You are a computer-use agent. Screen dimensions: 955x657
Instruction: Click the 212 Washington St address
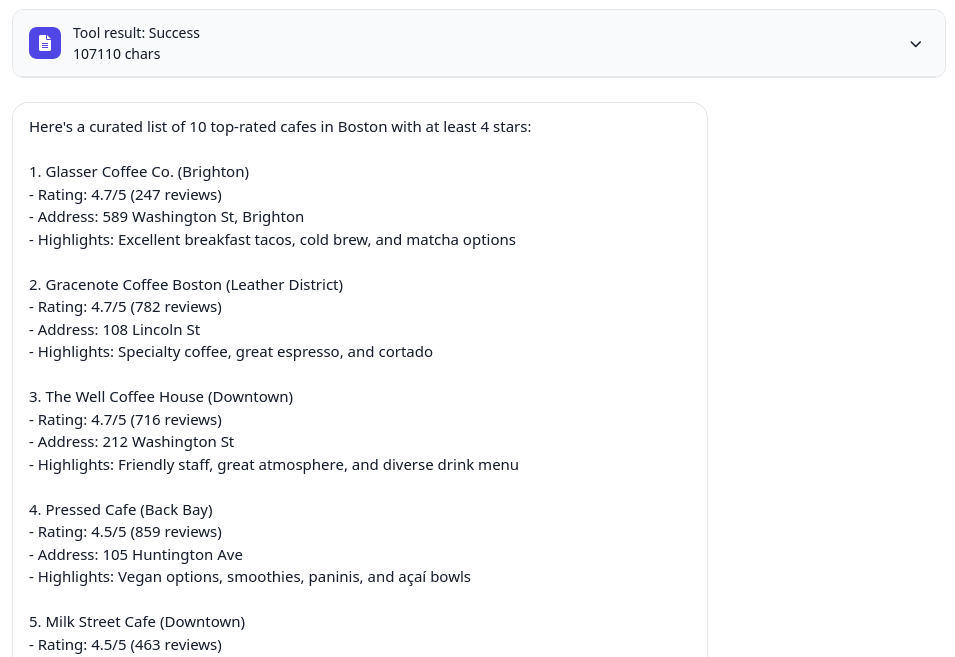coord(131,441)
